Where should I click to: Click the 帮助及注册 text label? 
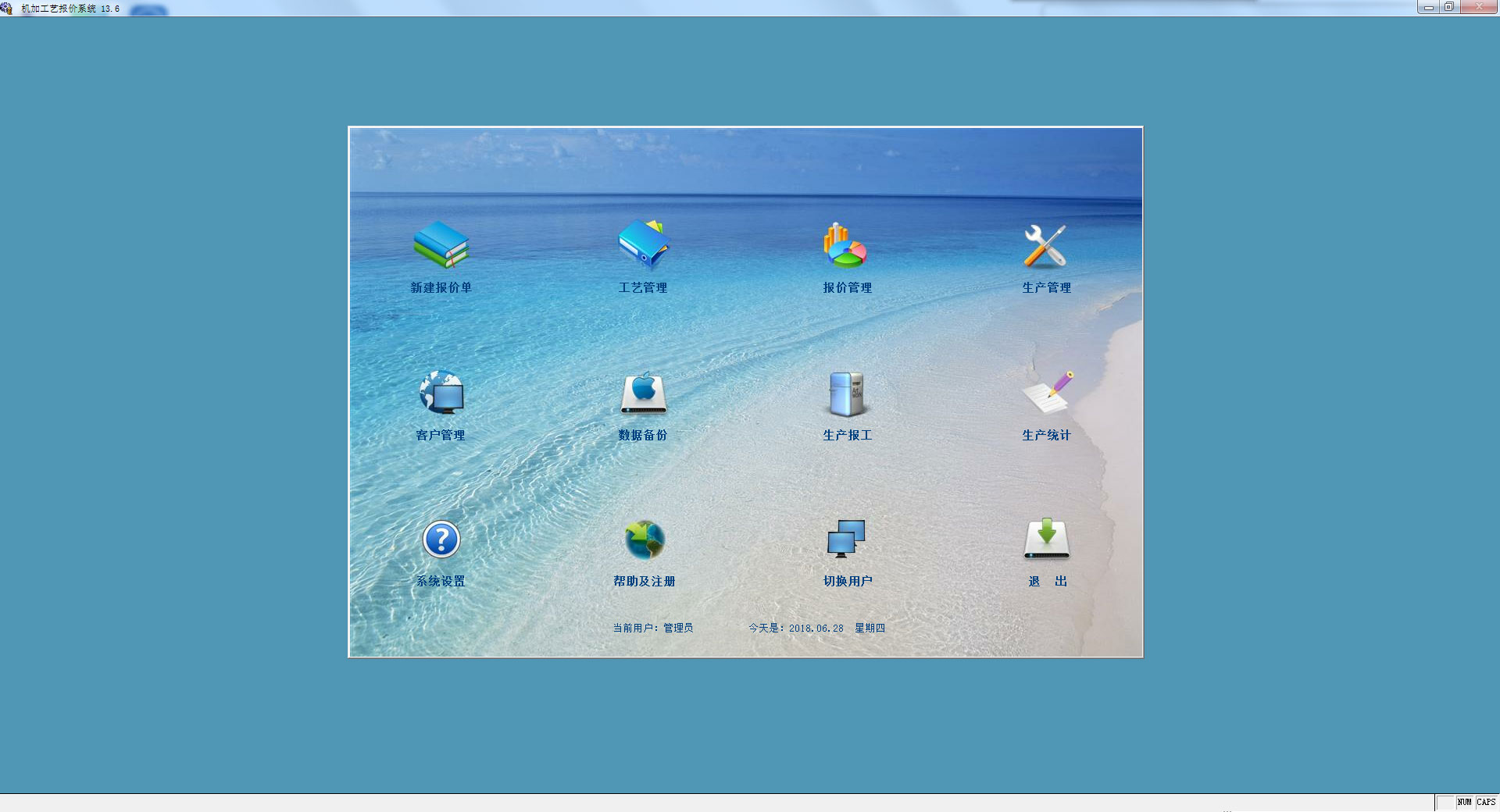pyautogui.click(x=645, y=581)
